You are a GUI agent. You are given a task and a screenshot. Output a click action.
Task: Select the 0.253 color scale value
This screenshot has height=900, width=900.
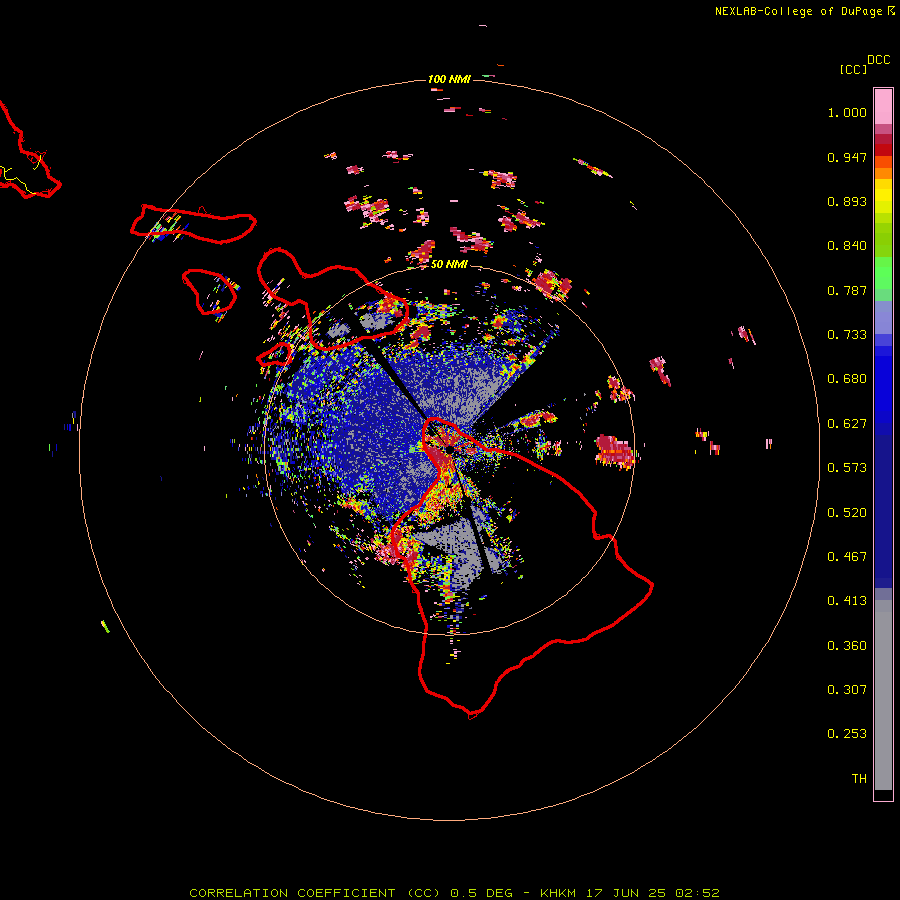tap(847, 734)
